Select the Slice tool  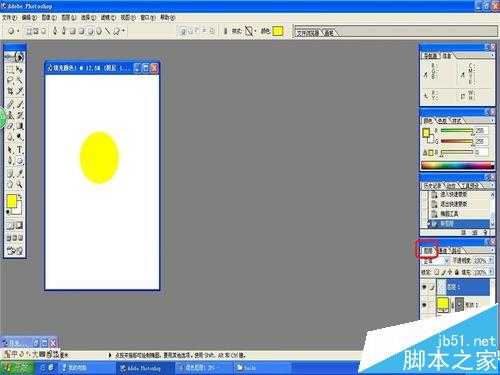(20, 91)
